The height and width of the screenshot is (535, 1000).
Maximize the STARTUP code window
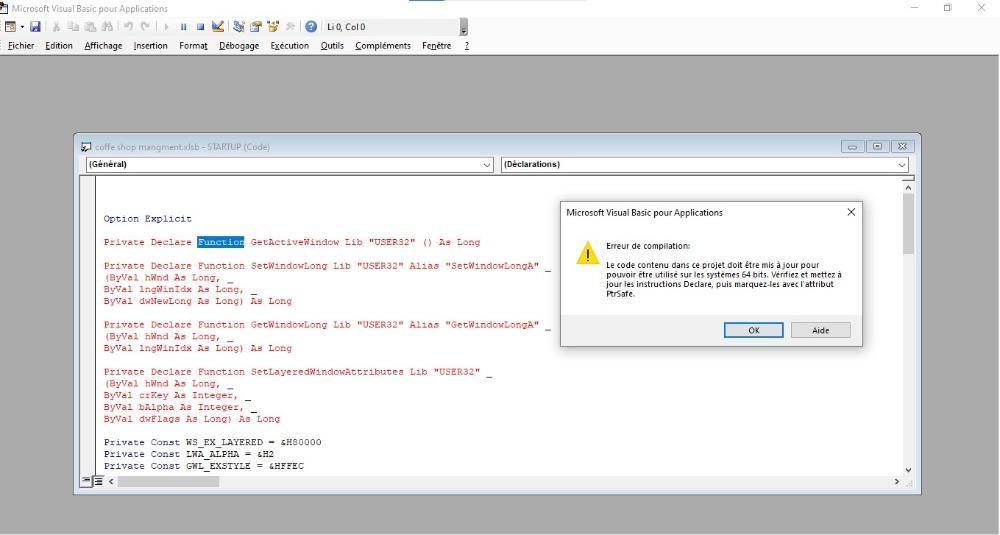coord(878,147)
